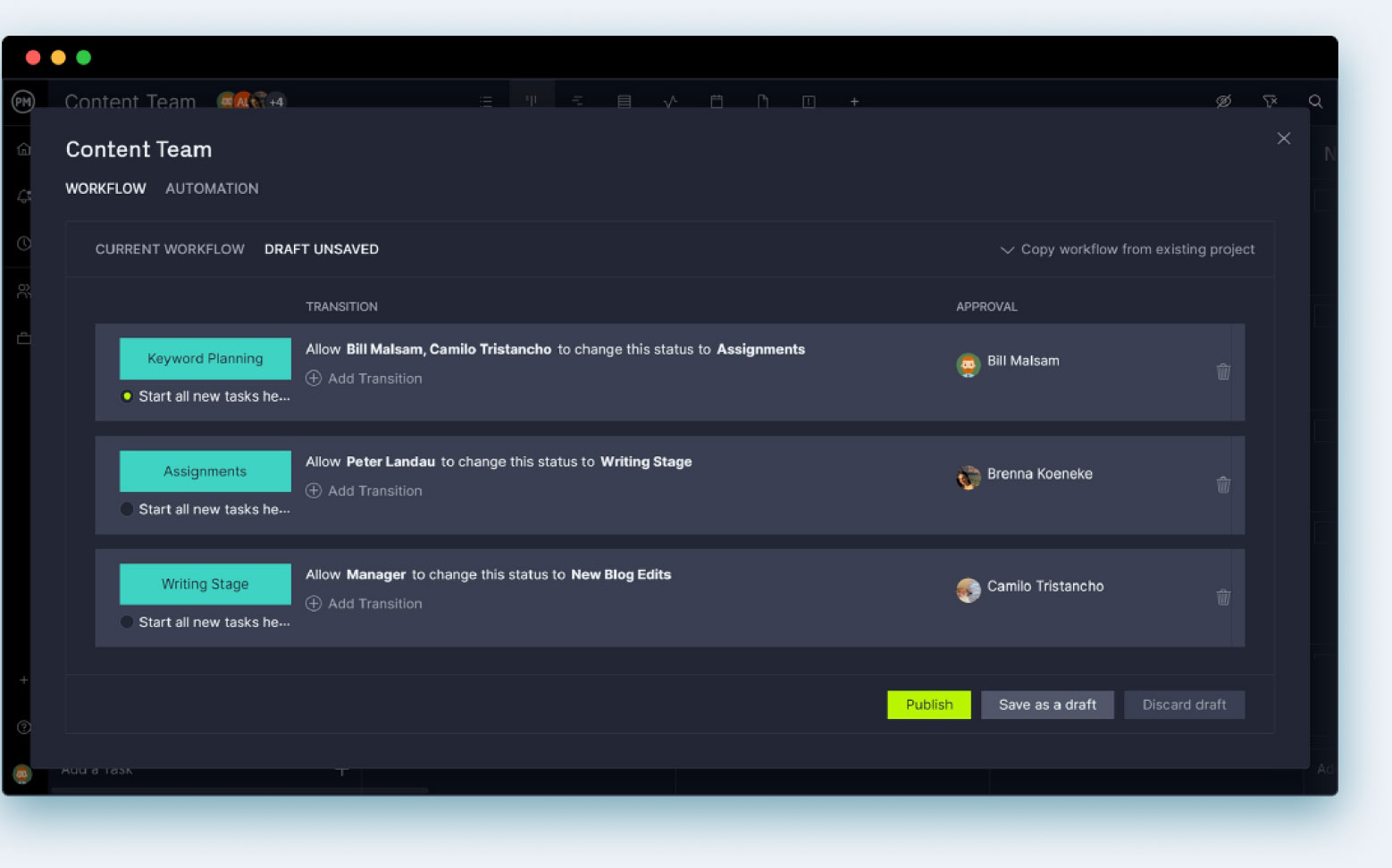The width and height of the screenshot is (1392, 868).
Task: Click the Sheet view icon
Action: [x=625, y=101]
